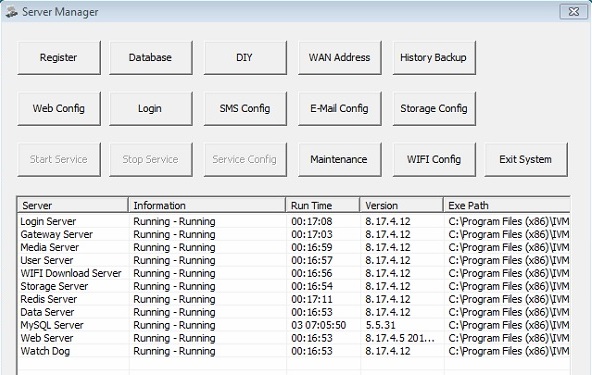The width and height of the screenshot is (592, 375).
Task: Click the Watch Dog version 8.17.4.12
Action: [x=388, y=351]
